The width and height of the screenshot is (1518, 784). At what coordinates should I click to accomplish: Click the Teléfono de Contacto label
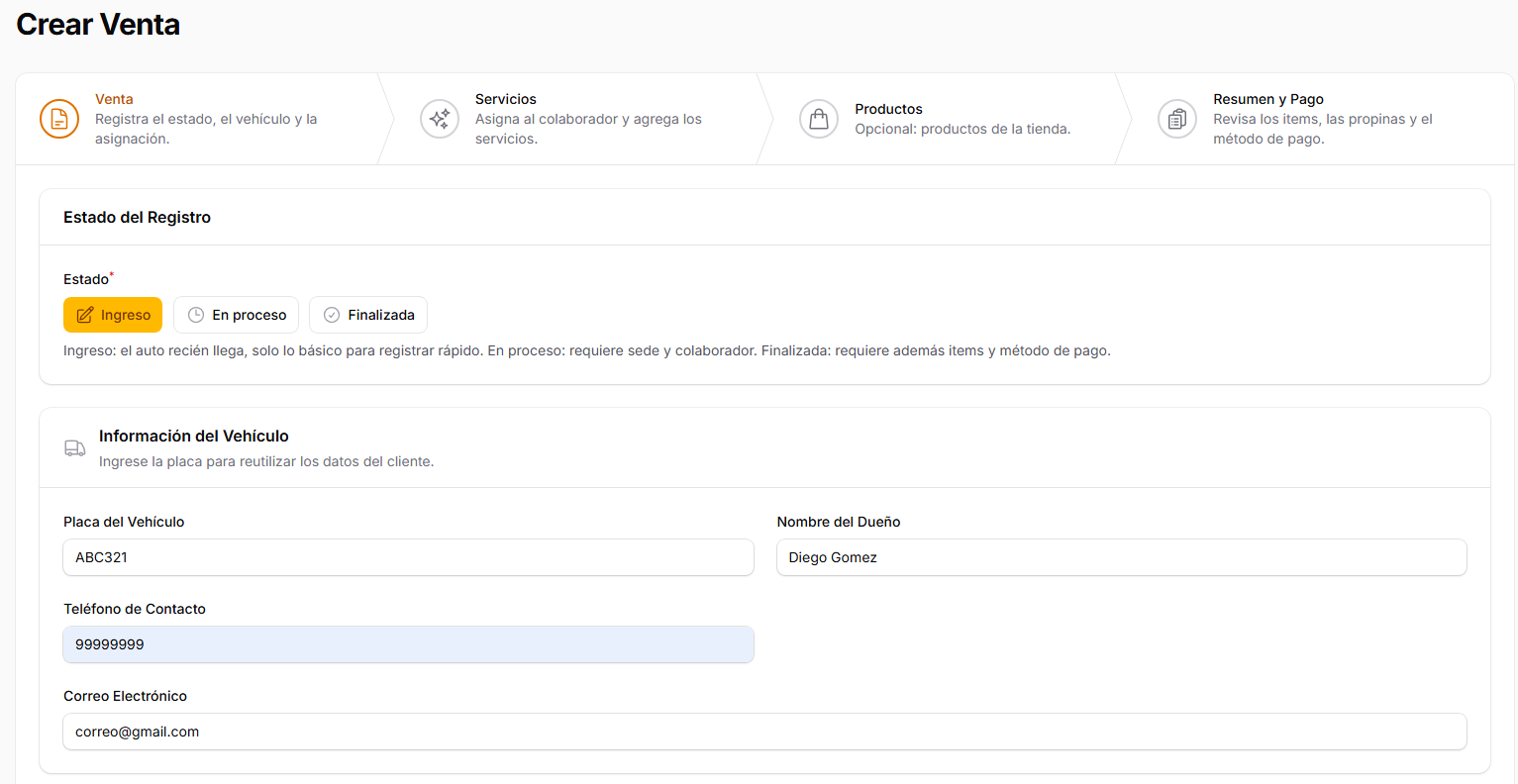pyautogui.click(x=135, y=609)
